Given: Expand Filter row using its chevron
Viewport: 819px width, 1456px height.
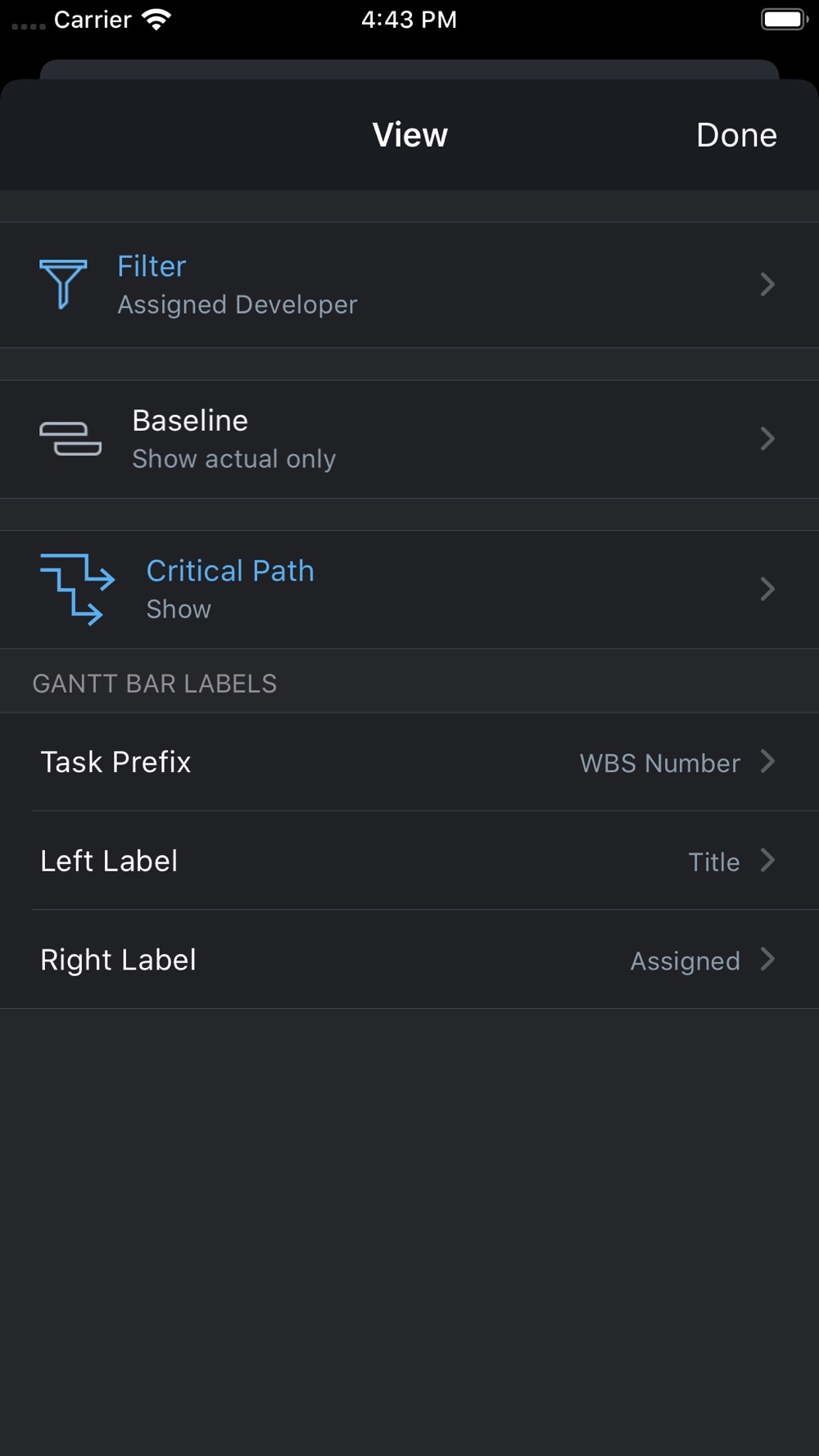Looking at the screenshot, I should 767,284.
